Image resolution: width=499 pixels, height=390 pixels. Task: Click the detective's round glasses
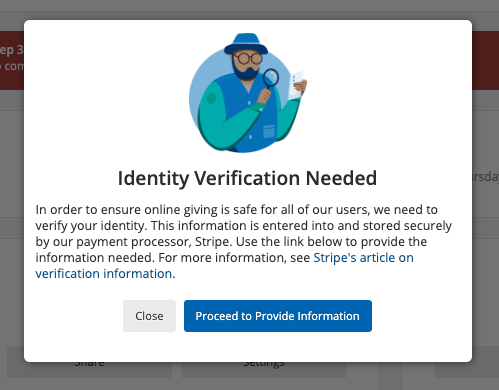[x=248, y=59]
